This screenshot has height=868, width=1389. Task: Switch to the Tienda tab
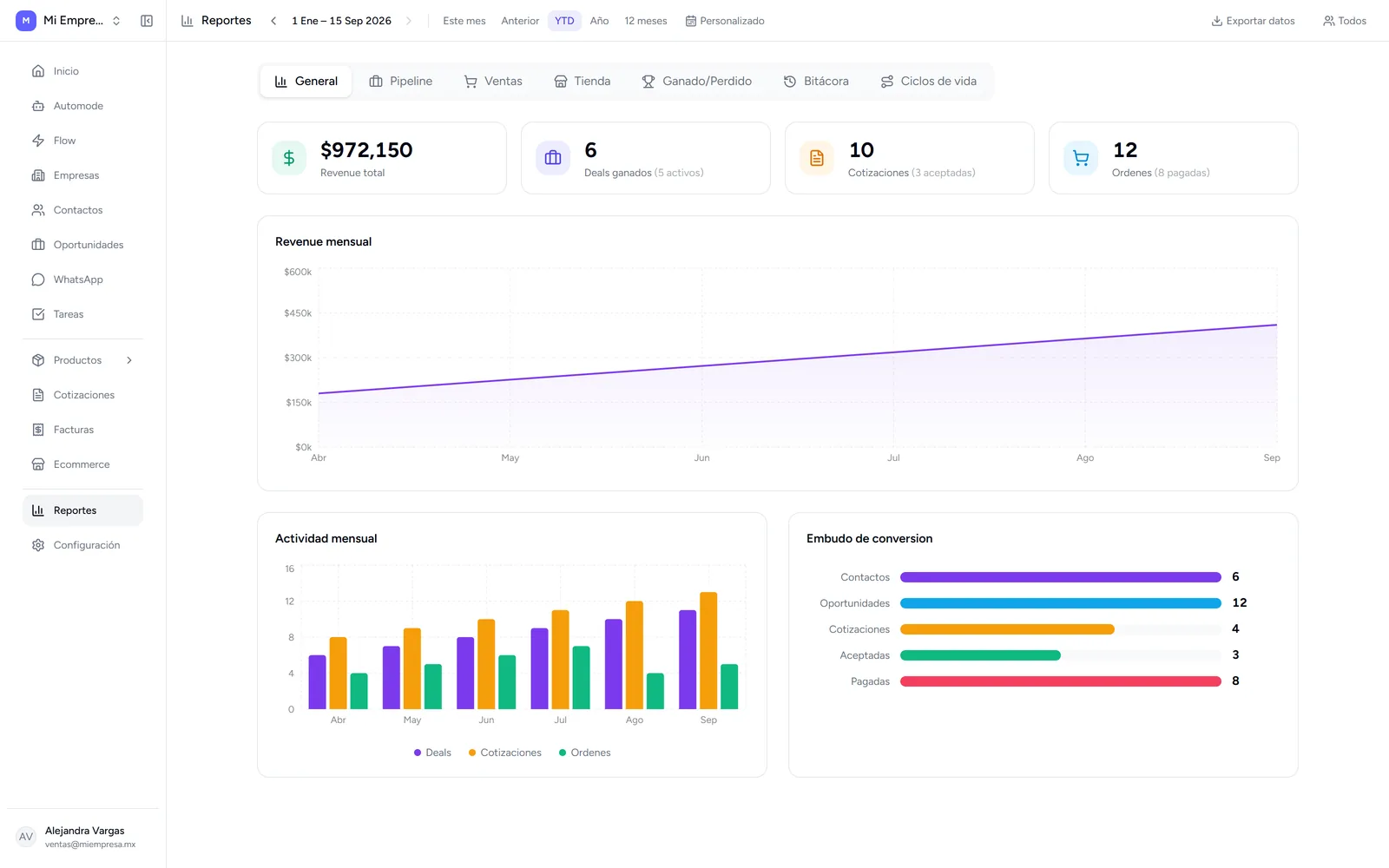click(583, 82)
